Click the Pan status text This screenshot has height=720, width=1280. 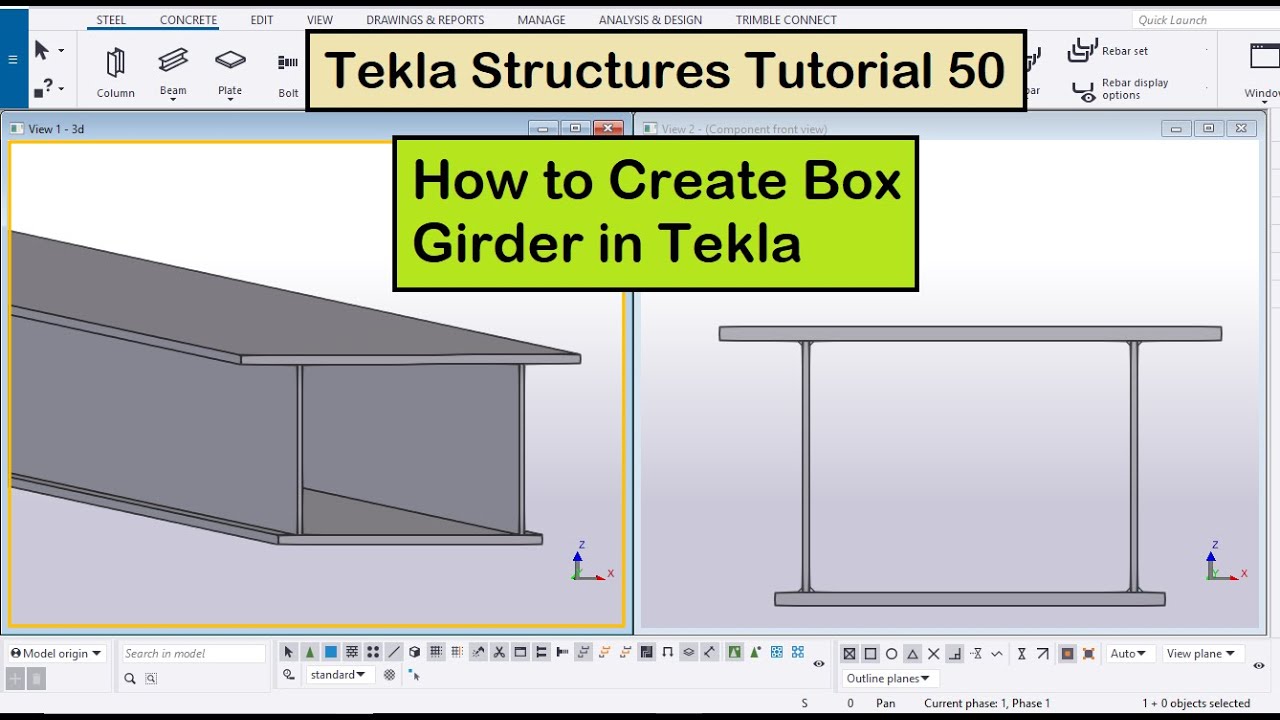[x=886, y=703]
